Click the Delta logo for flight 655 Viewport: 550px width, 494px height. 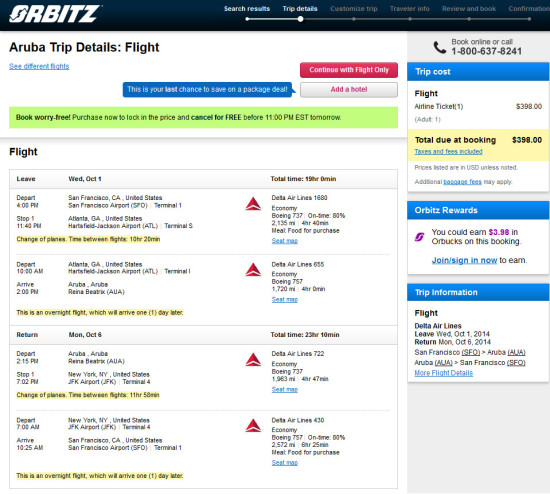coord(253,270)
